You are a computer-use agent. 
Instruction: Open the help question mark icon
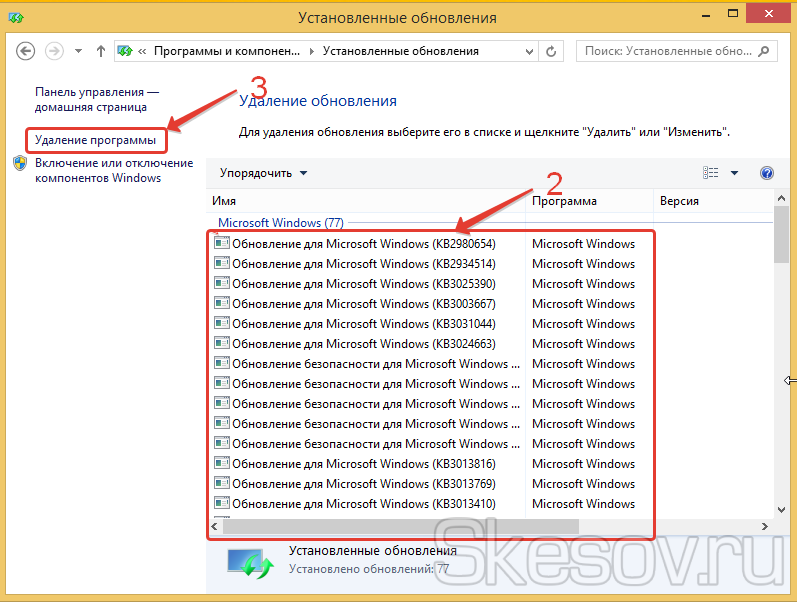pos(767,173)
